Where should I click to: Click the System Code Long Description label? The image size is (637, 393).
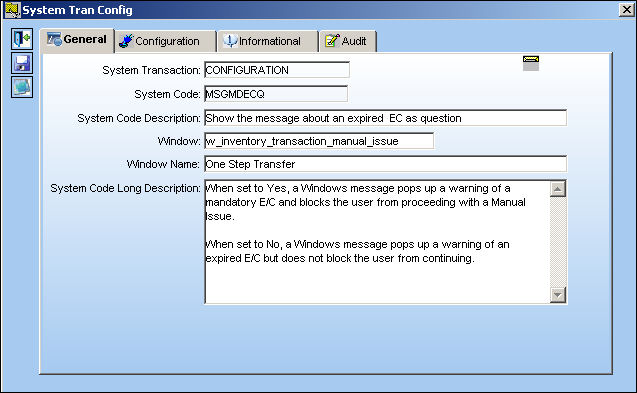pos(125,188)
